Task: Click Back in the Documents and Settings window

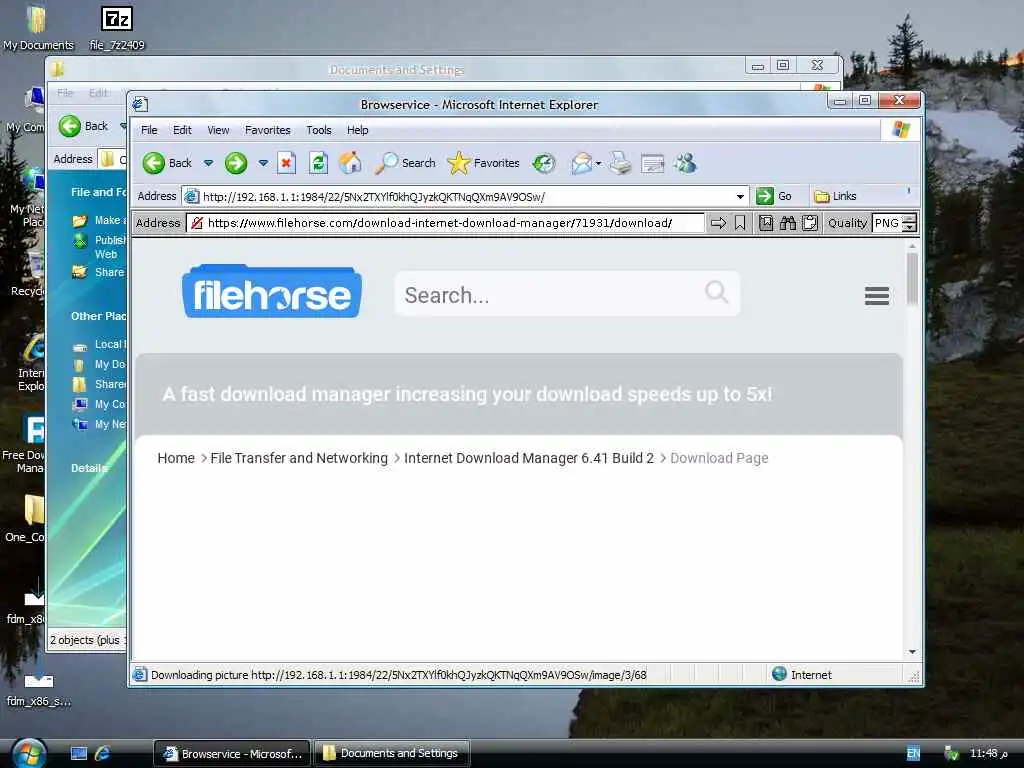Action: [x=84, y=126]
